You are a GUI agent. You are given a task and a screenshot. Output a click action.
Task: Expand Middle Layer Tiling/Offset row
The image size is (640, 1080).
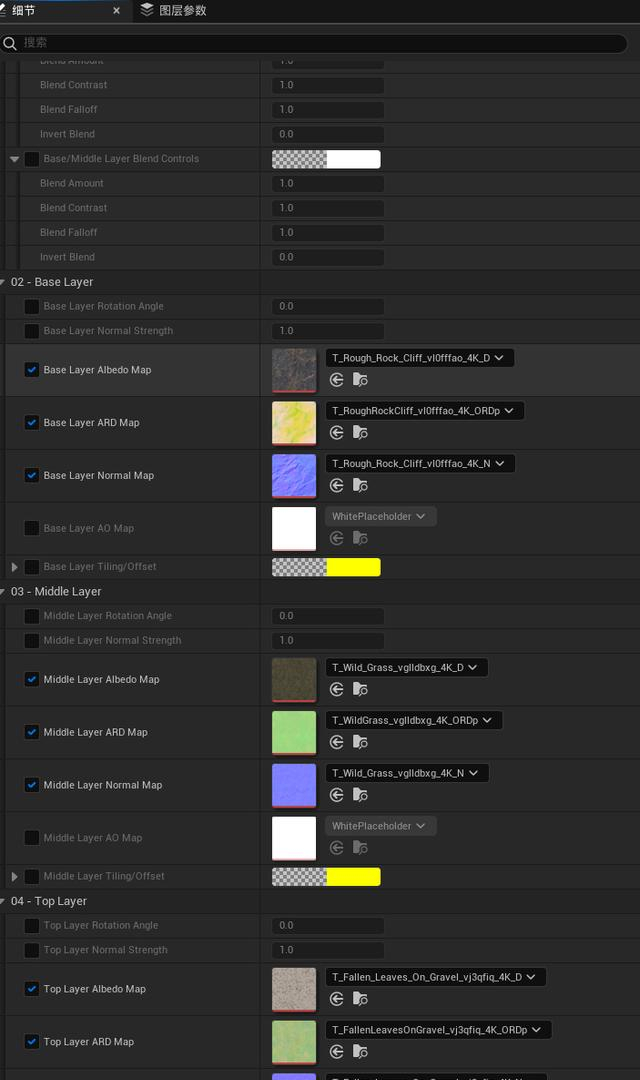(x=14, y=876)
